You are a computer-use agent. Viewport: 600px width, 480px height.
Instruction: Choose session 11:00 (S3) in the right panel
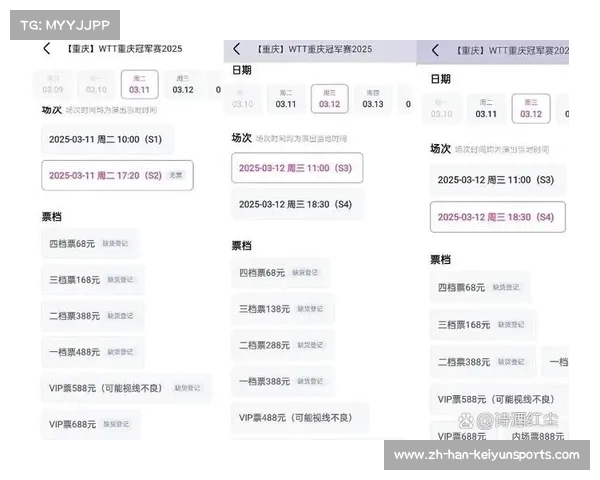497,180
